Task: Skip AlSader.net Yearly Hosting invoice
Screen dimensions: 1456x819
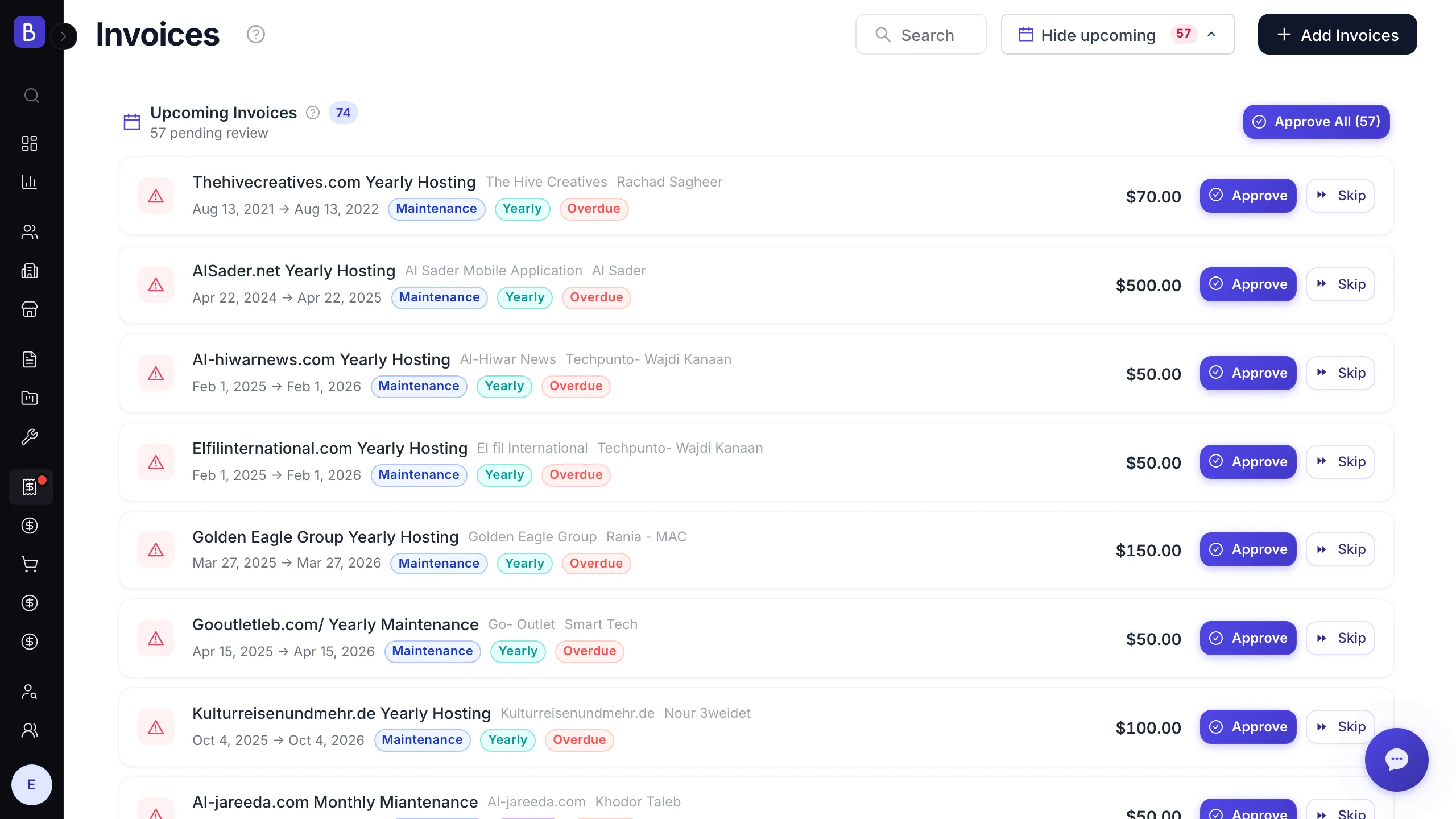Action: click(x=1340, y=284)
